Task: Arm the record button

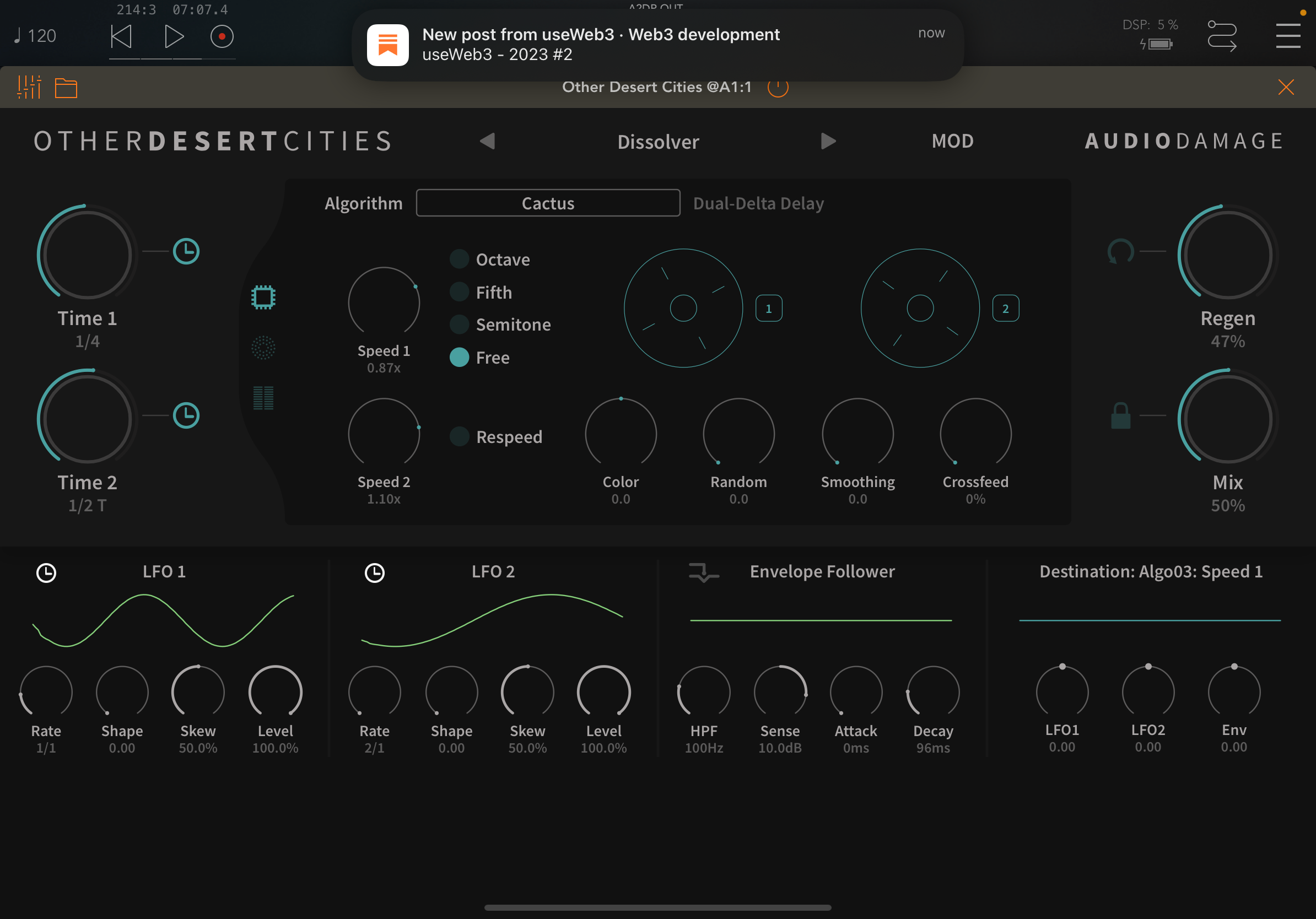Action: (222, 37)
